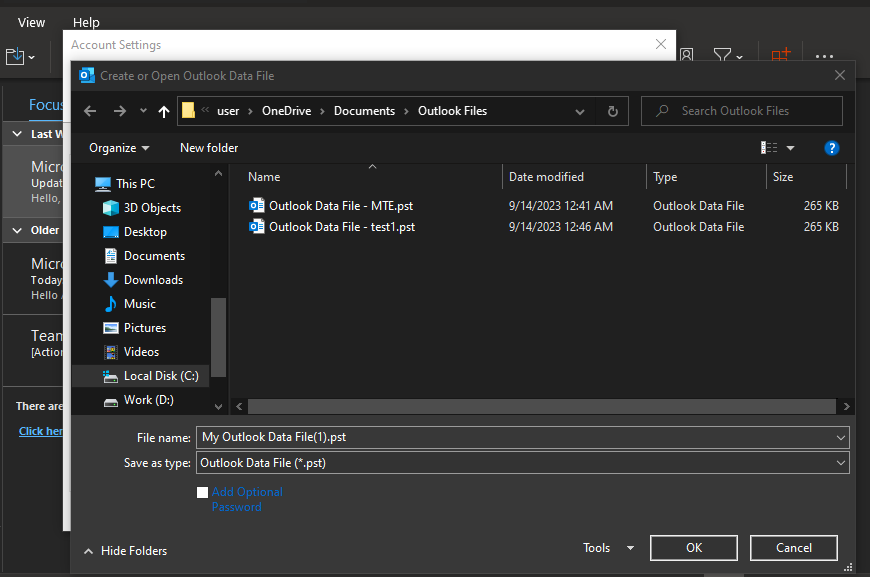The width and height of the screenshot is (870, 577).
Task: Click inside the Search Outlook Files box
Action: (x=741, y=110)
